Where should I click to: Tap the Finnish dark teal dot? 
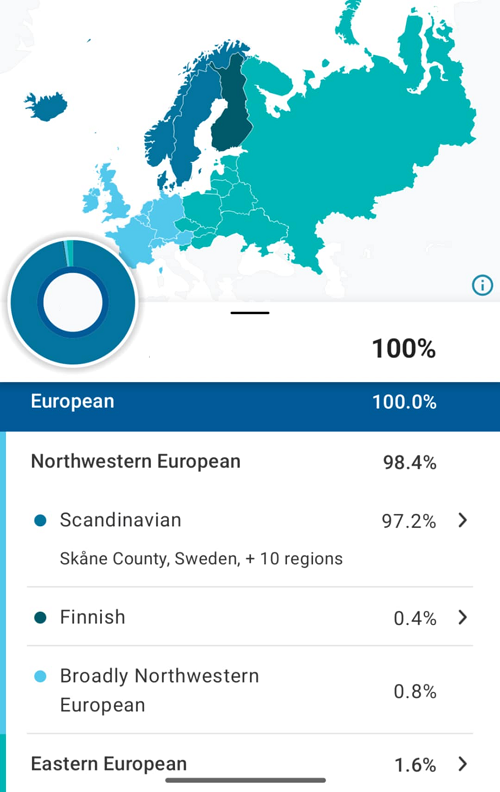pyautogui.click(x=40, y=617)
